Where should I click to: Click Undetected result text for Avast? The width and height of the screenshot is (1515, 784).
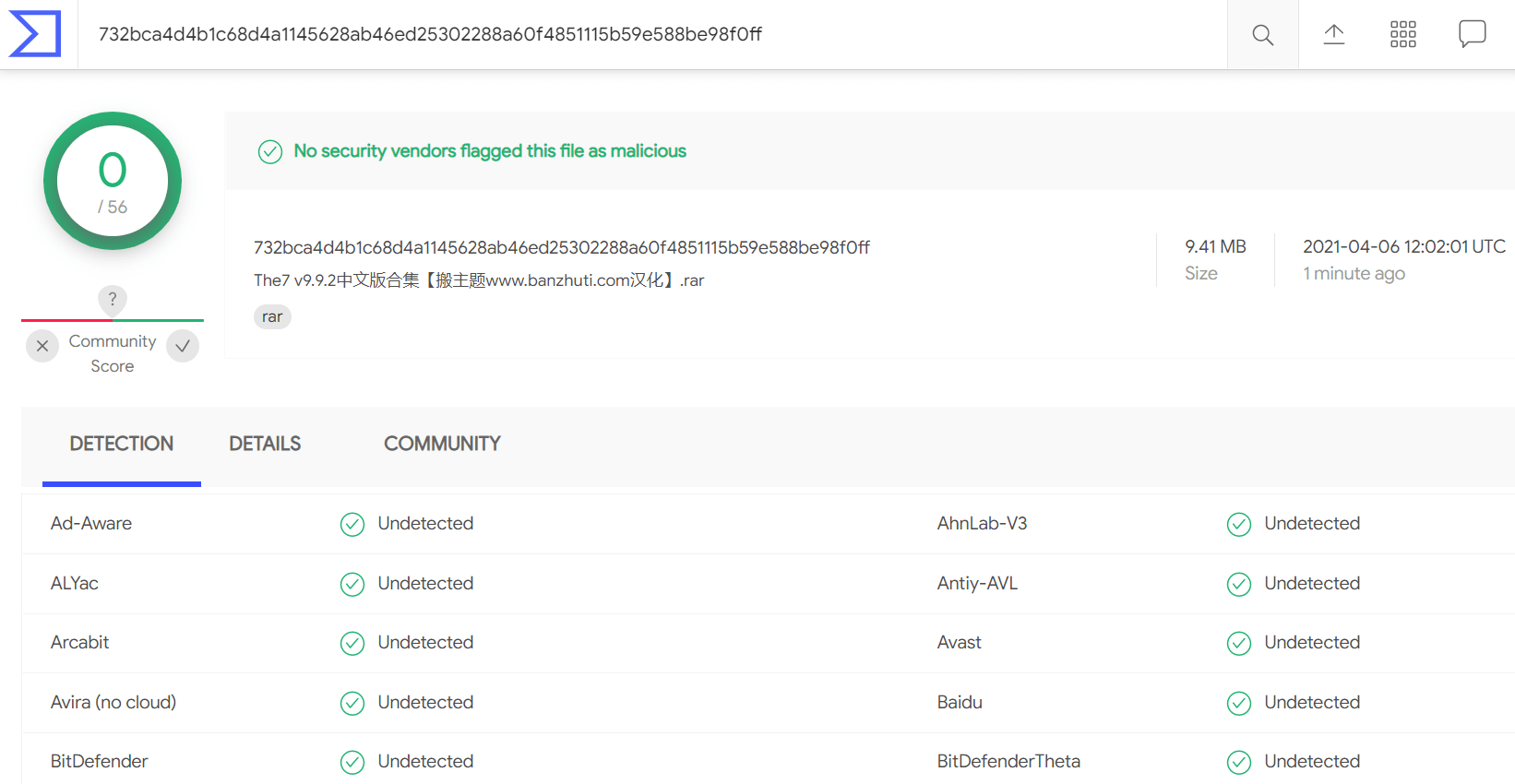pos(1312,642)
